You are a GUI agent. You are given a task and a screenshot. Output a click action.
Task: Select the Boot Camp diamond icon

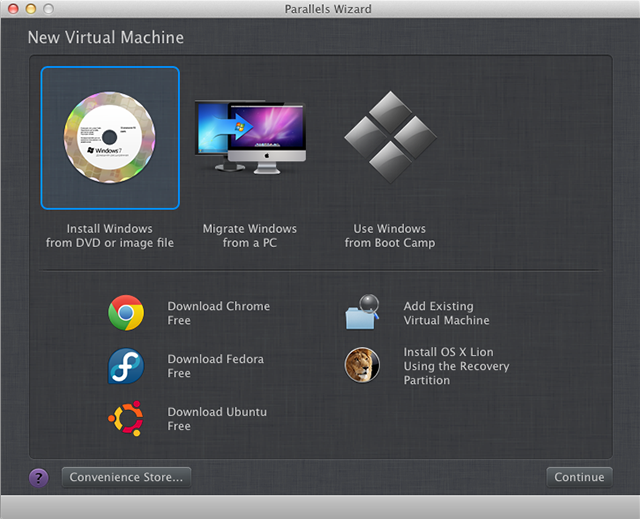(390, 138)
